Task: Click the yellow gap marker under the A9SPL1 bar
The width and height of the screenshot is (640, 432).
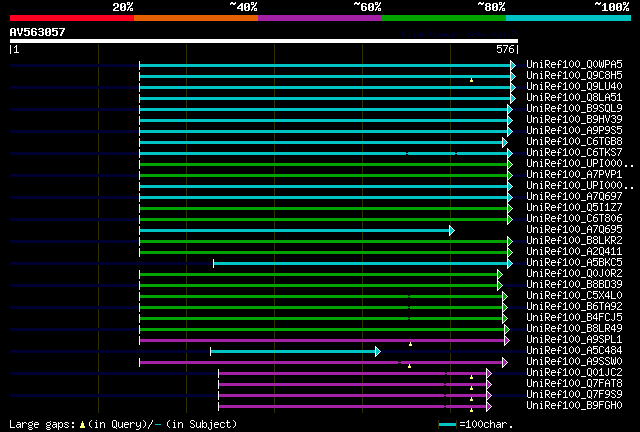Action: (x=411, y=345)
